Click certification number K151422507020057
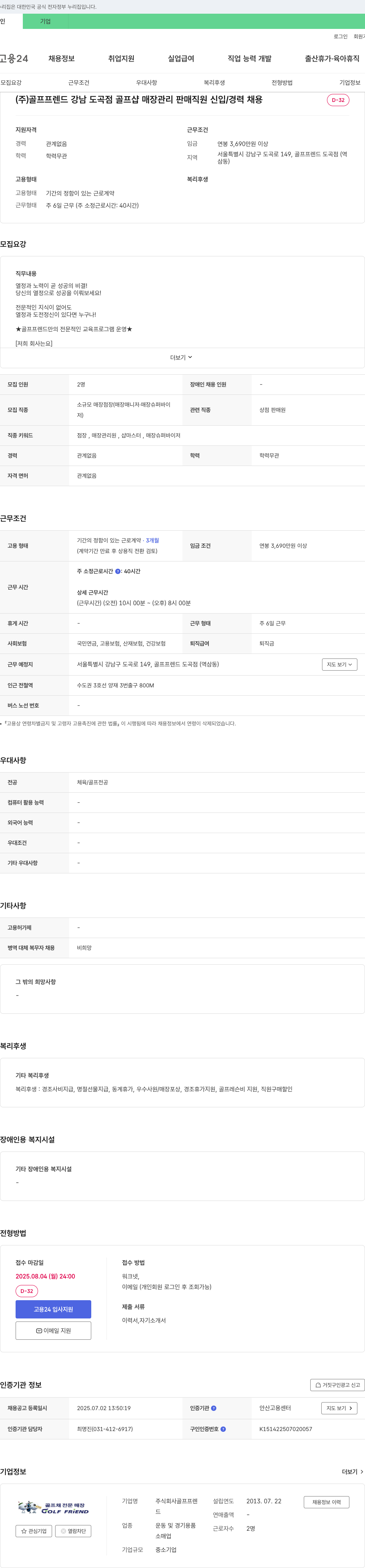Viewport: 365px width, 1568px height. click(x=285, y=1429)
